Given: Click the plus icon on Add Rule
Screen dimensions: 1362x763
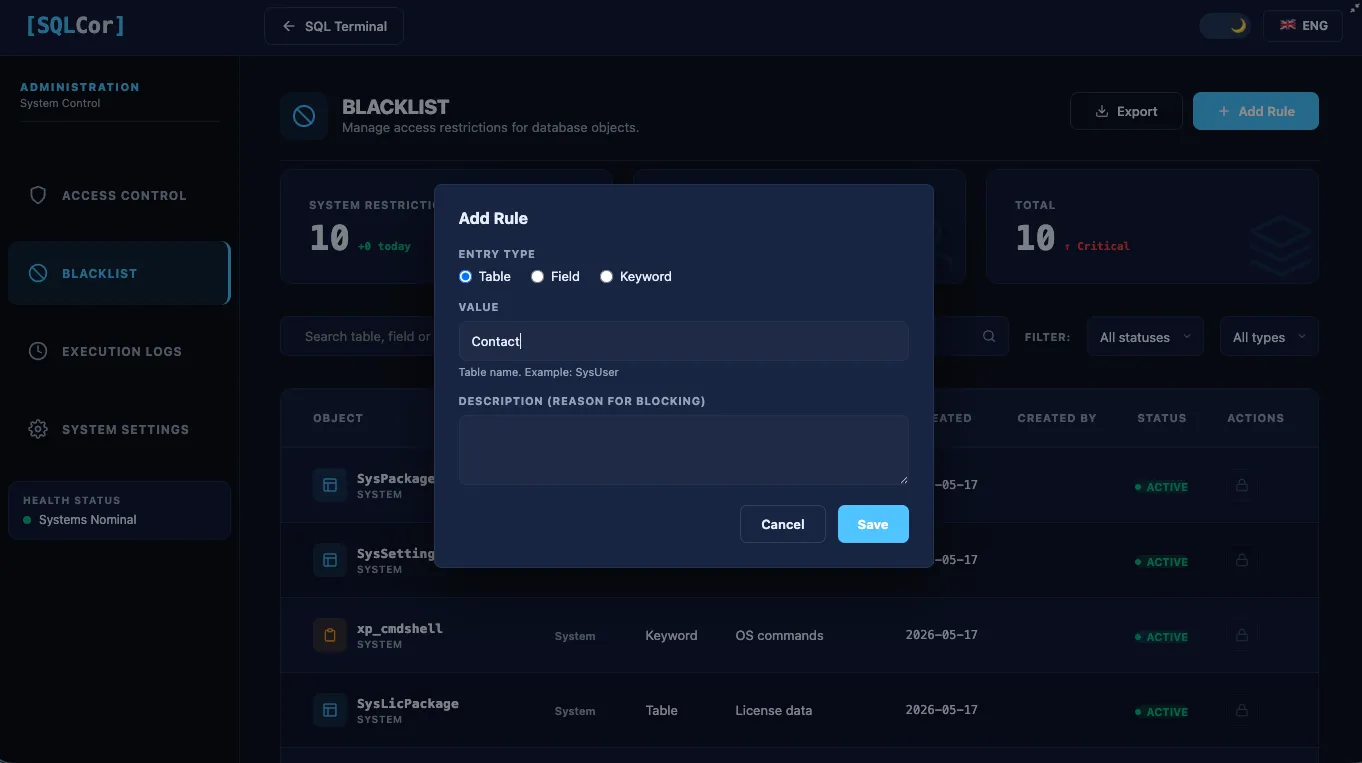Looking at the screenshot, I should [x=1224, y=111].
